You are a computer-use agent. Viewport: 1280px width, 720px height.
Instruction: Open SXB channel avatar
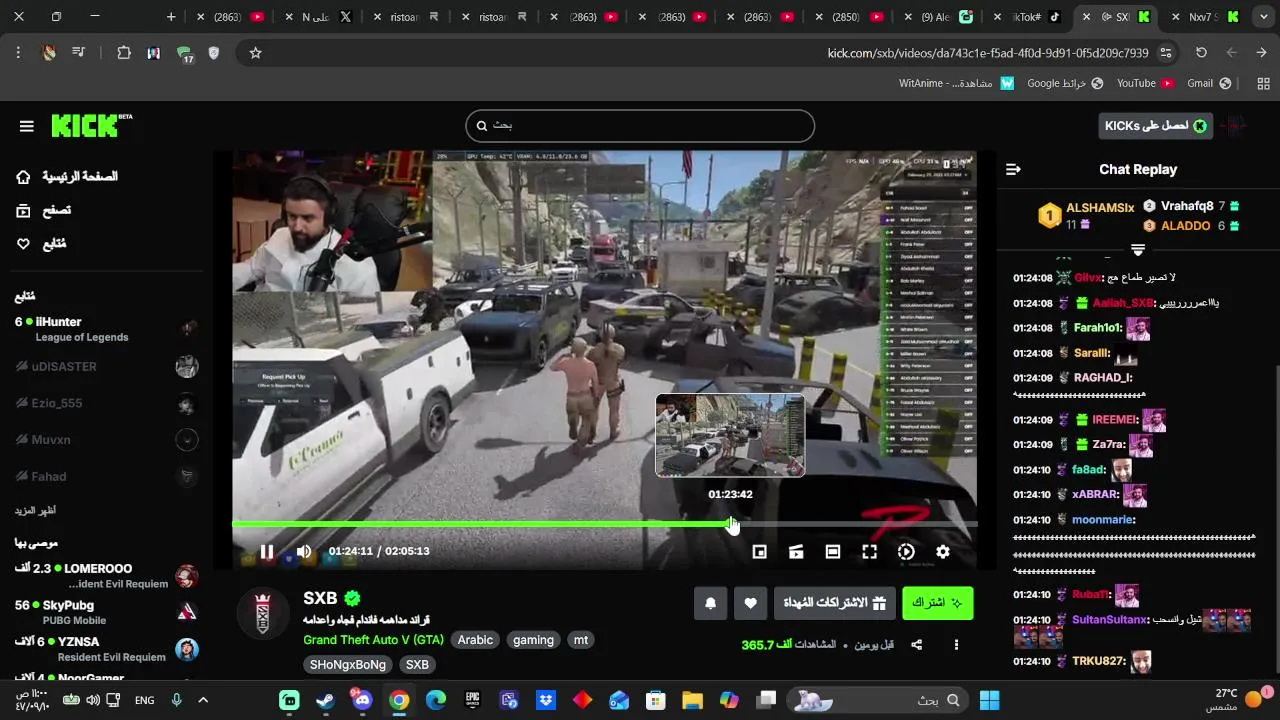pyautogui.click(x=263, y=613)
